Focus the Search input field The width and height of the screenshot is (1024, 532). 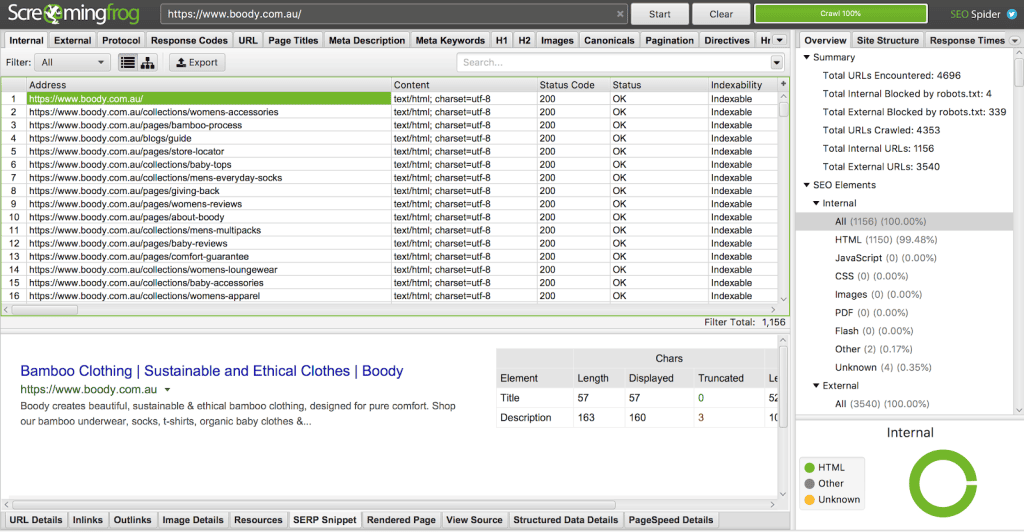[x=613, y=63]
